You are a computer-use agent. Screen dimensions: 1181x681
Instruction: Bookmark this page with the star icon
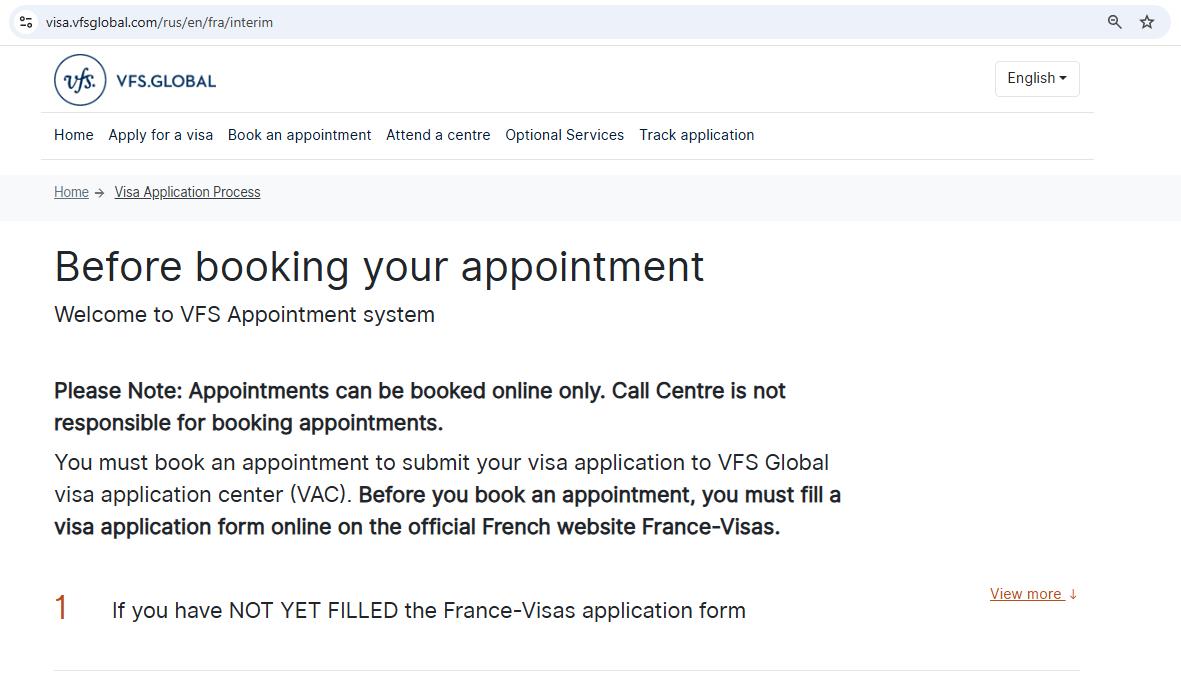[x=1146, y=21]
